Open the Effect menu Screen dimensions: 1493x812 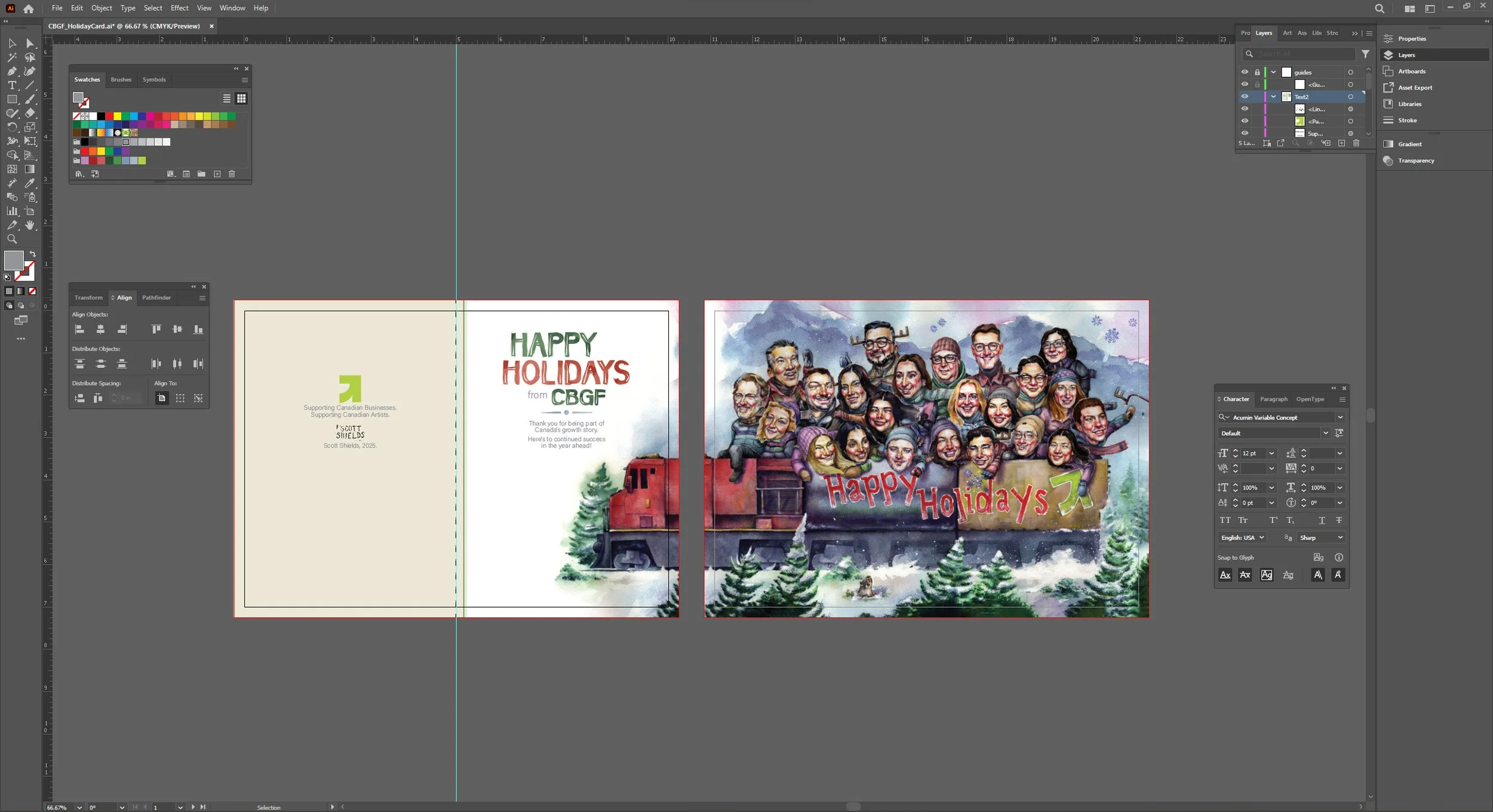click(179, 8)
